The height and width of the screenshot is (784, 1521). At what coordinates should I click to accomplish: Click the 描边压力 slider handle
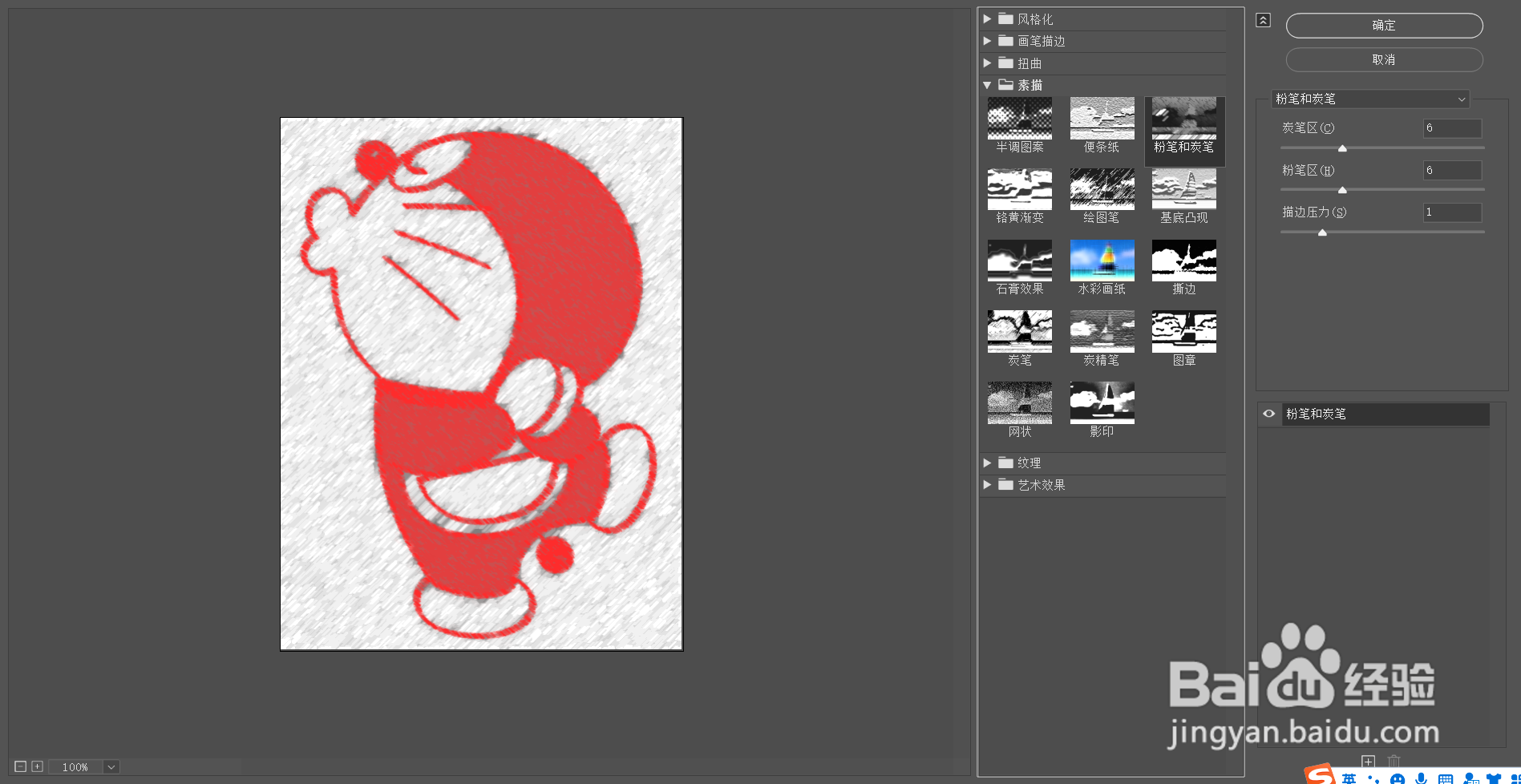(1322, 232)
